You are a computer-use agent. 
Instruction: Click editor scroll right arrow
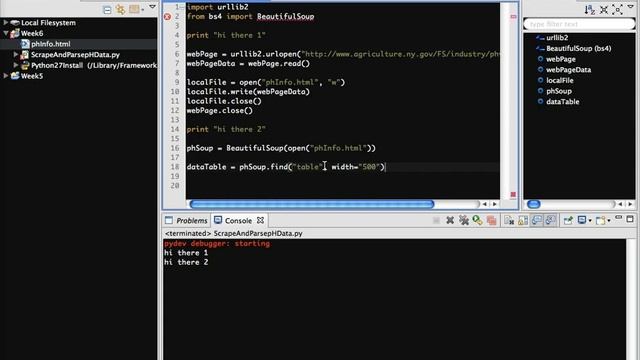click(495, 204)
